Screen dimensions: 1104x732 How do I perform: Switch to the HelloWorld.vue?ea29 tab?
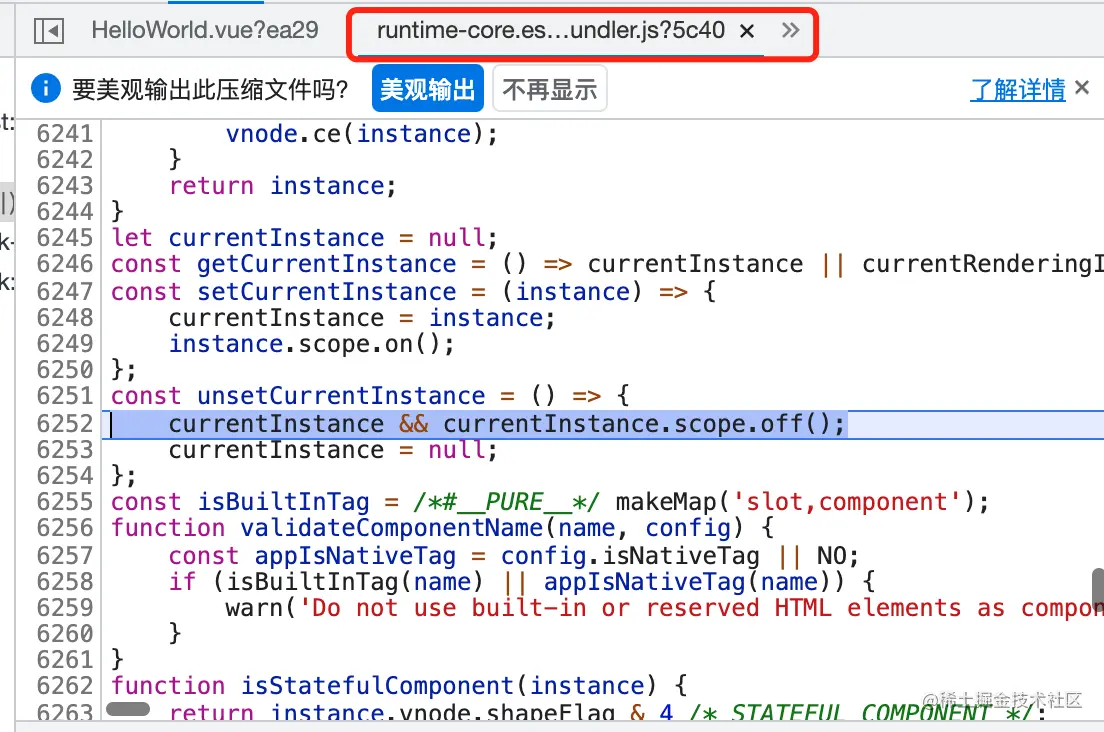tap(205, 30)
